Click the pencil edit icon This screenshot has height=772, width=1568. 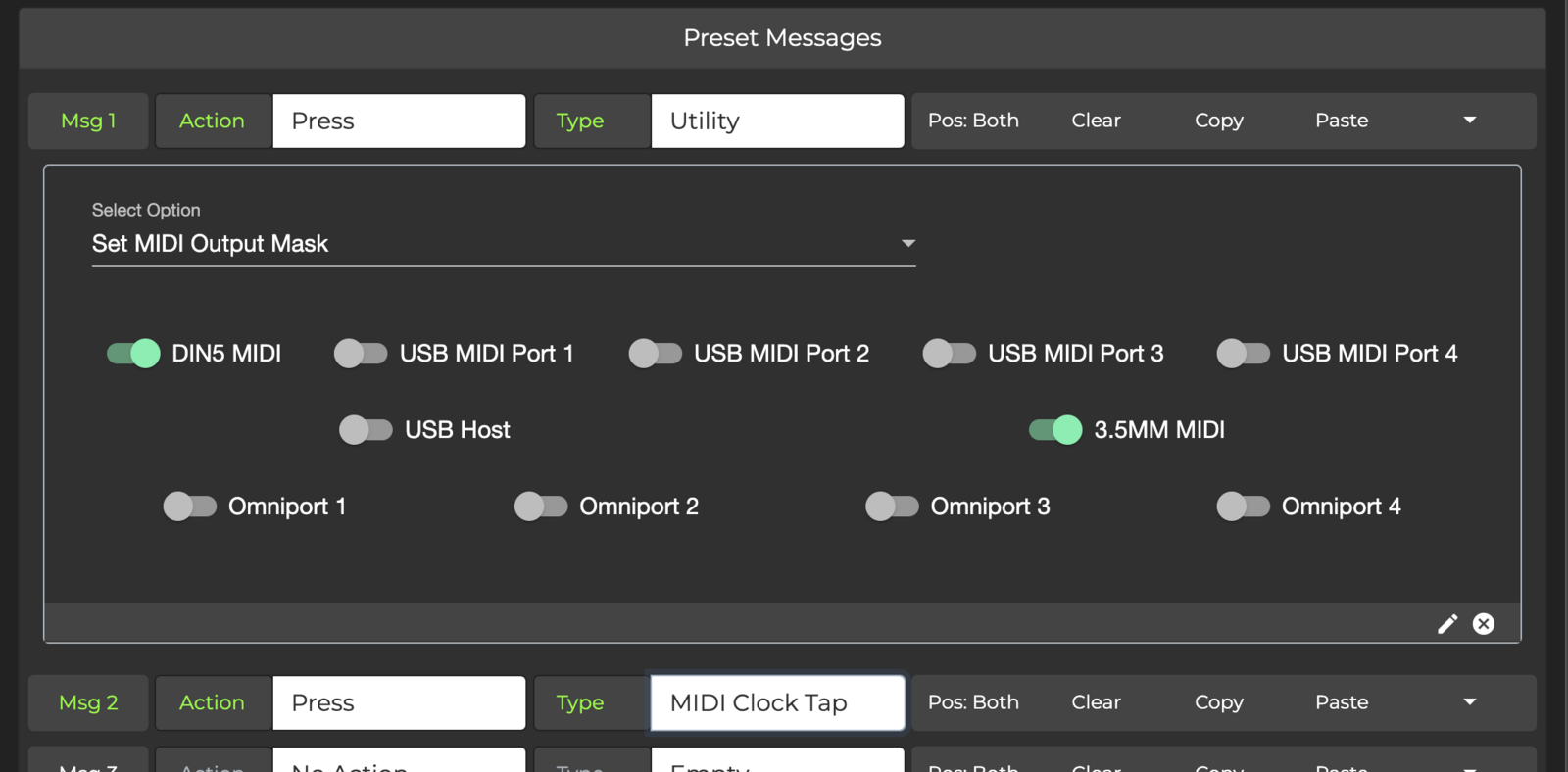(1447, 624)
